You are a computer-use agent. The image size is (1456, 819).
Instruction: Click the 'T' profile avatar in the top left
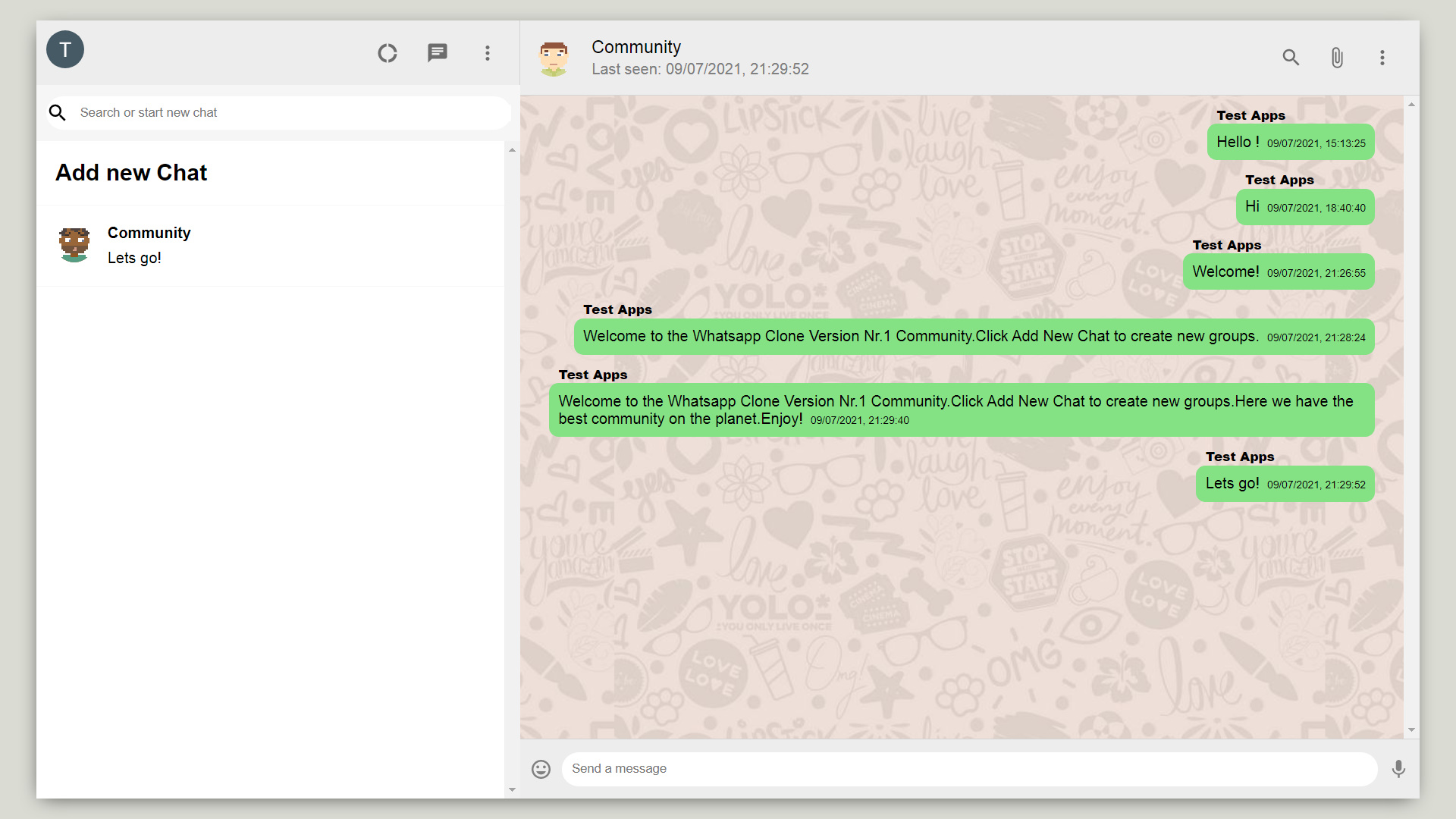click(x=65, y=49)
